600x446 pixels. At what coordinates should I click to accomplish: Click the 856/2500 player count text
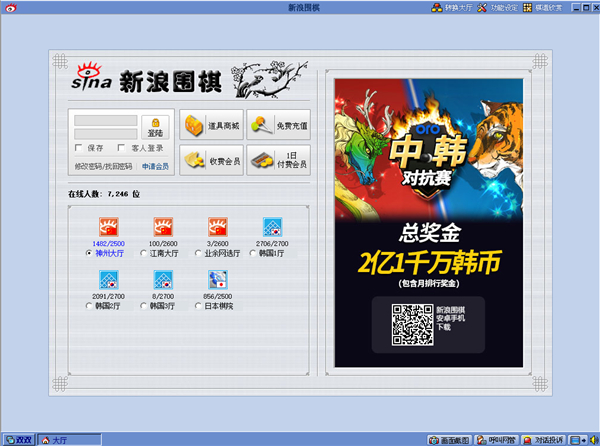click(218, 296)
